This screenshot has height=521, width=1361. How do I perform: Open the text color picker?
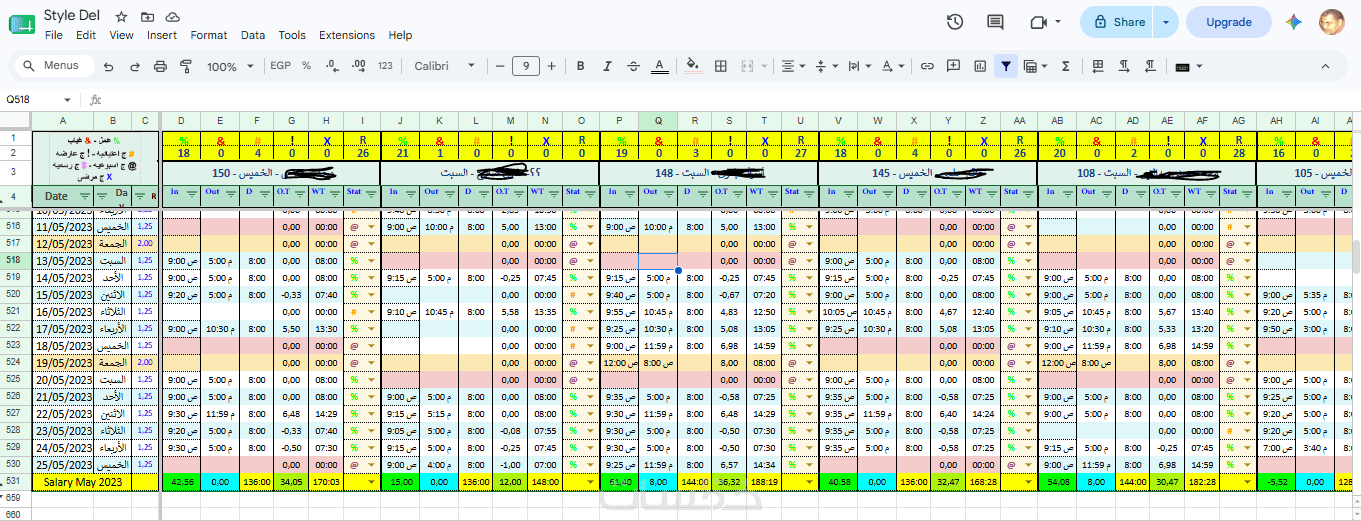pyautogui.click(x=660, y=66)
